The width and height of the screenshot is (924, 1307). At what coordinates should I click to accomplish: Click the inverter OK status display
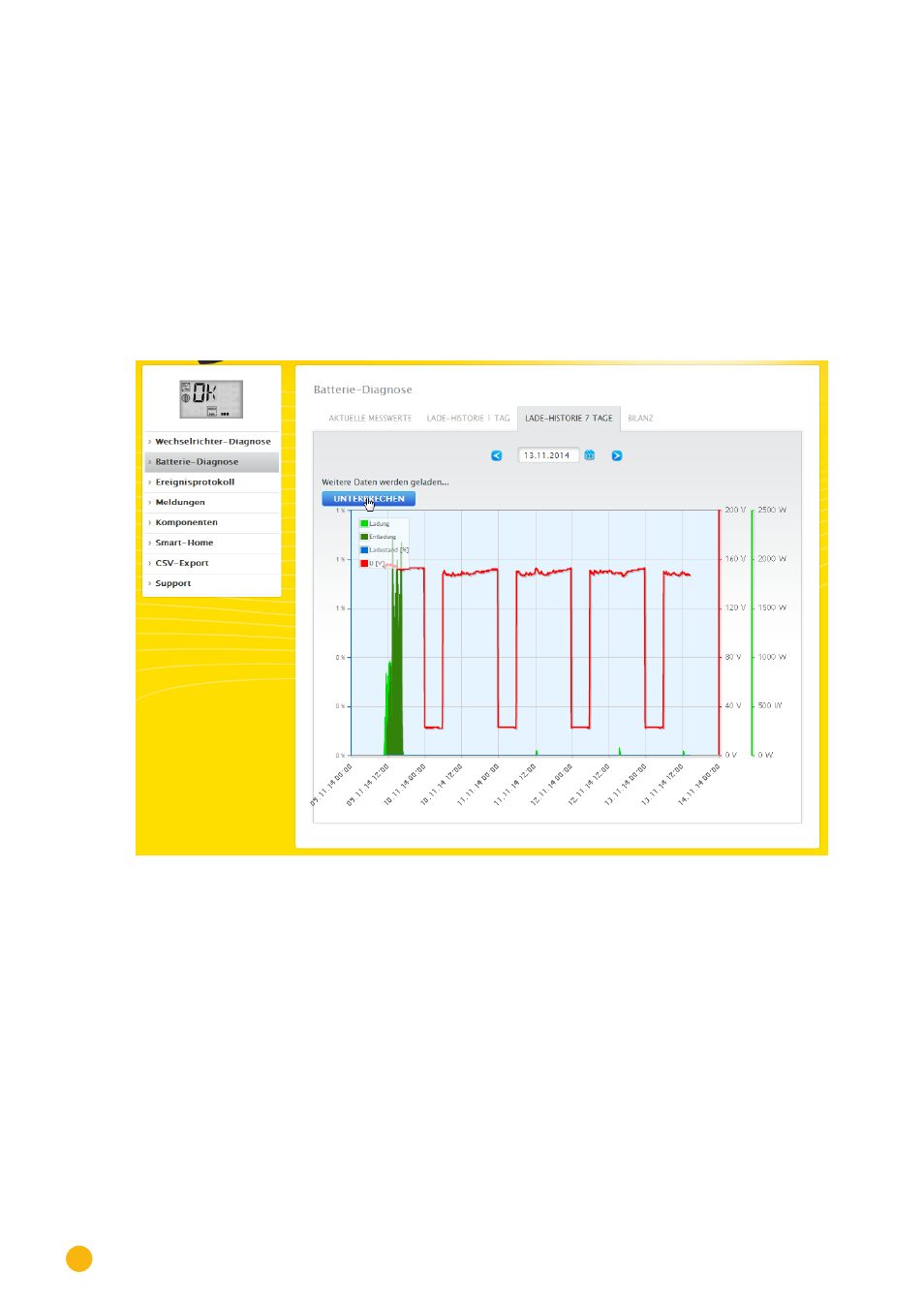pos(211,399)
